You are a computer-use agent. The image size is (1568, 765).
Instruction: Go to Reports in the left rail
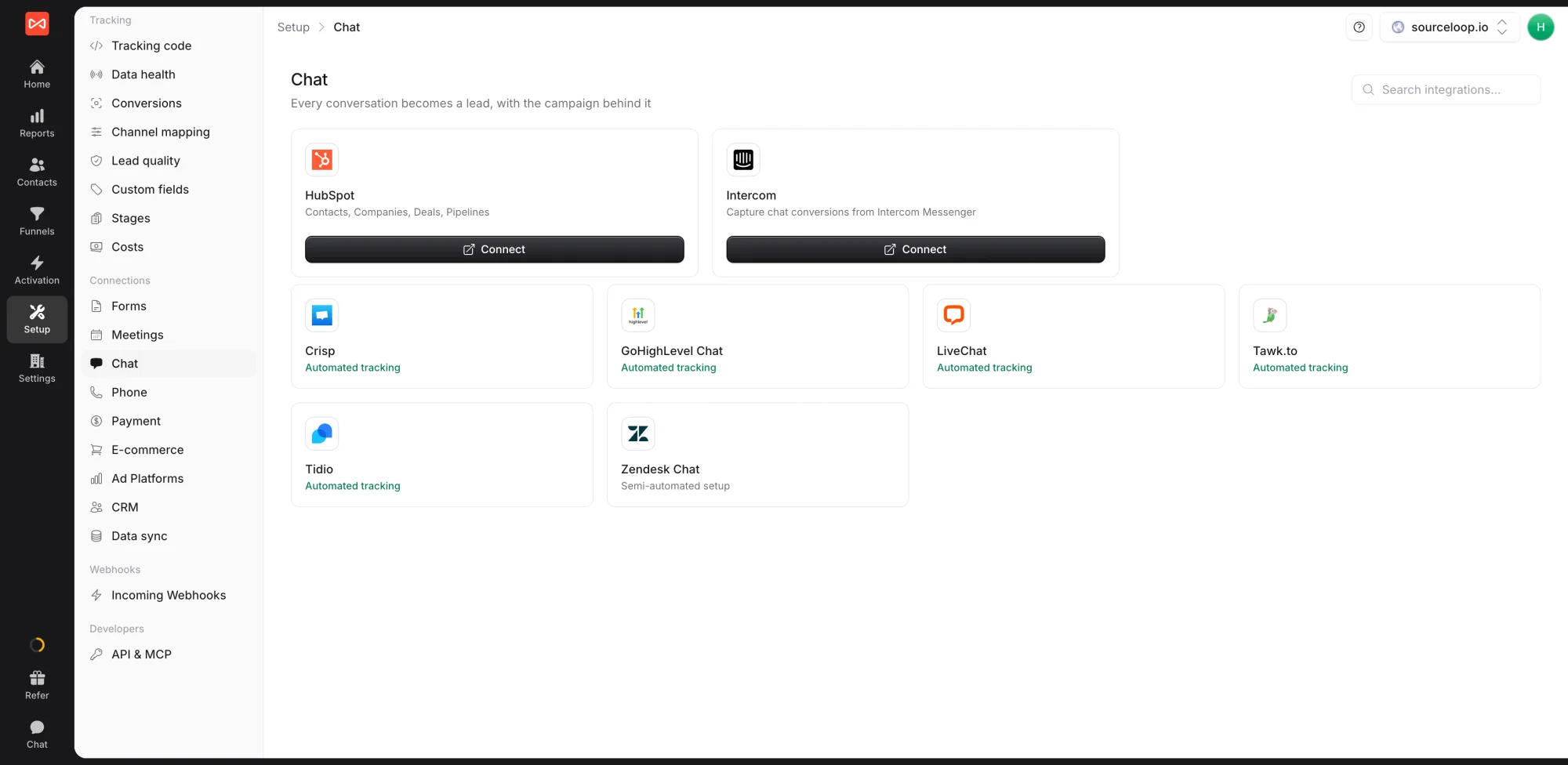point(37,124)
